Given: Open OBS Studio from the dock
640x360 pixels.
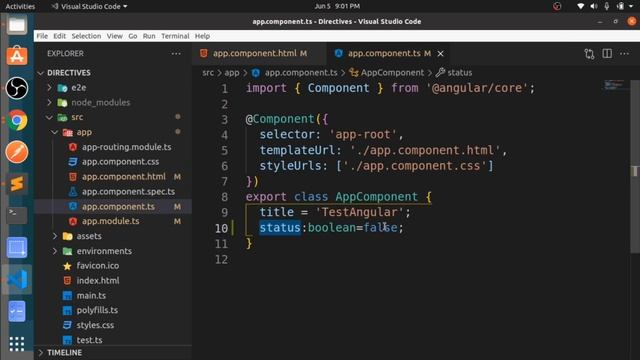Looking at the screenshot, I should point(17,88).
